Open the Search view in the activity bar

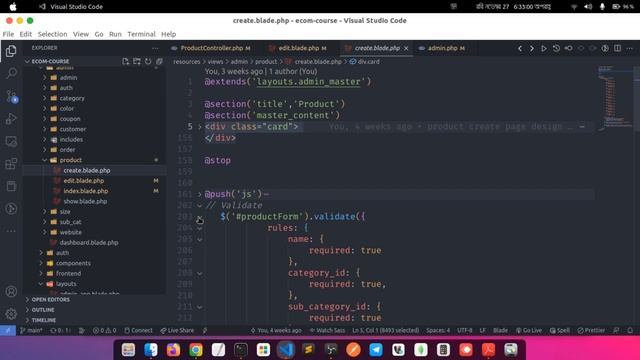11,73
